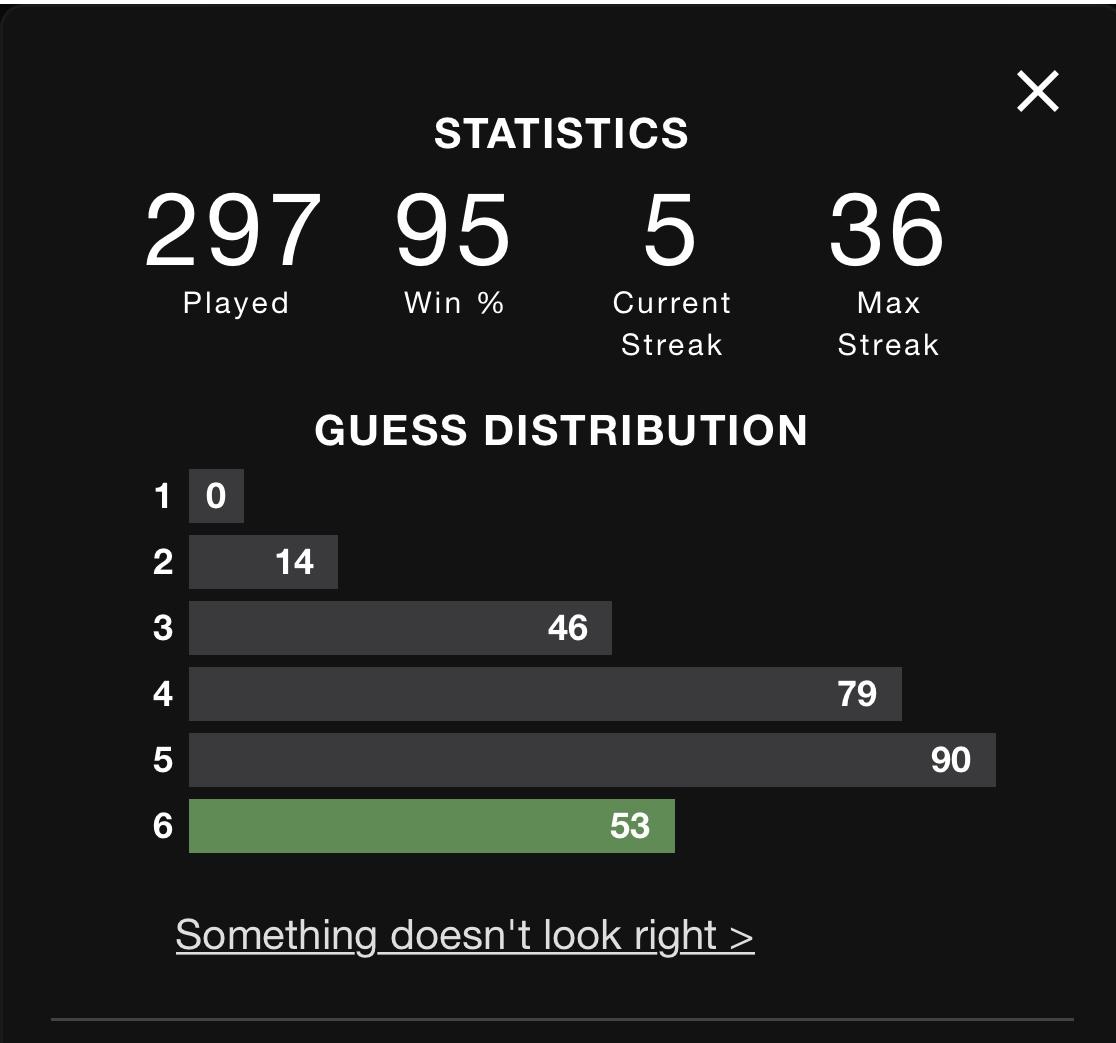Click the row label 1 in guess distribution
Image resolution: width=1116 pixels, height=1043 pixels.
(x=163, y=496)
